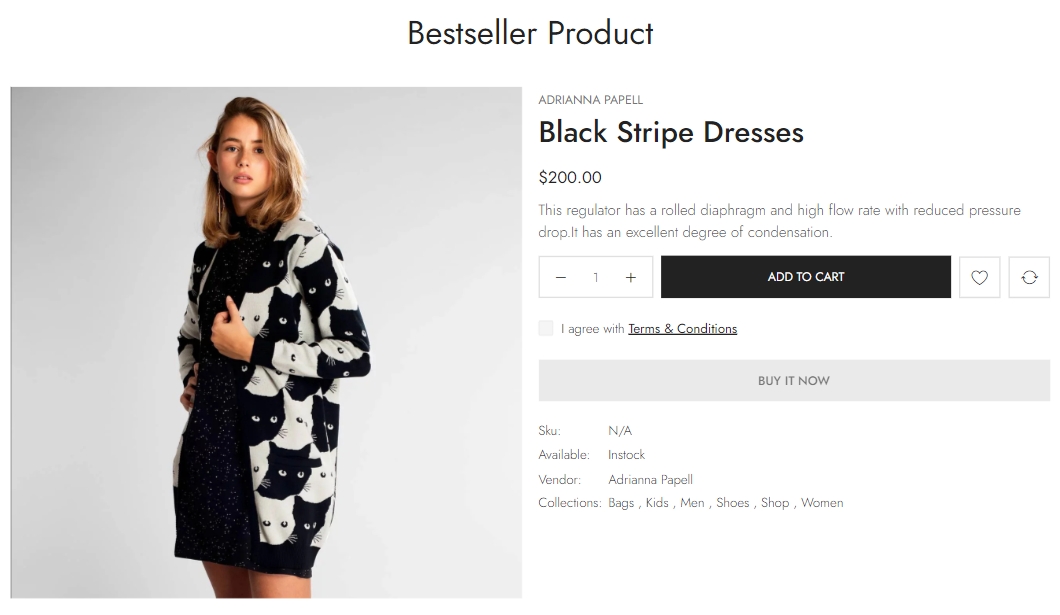Open the Black Stripe Dresses title link
Screen dimensions: 1060x615
coord(671,132)
